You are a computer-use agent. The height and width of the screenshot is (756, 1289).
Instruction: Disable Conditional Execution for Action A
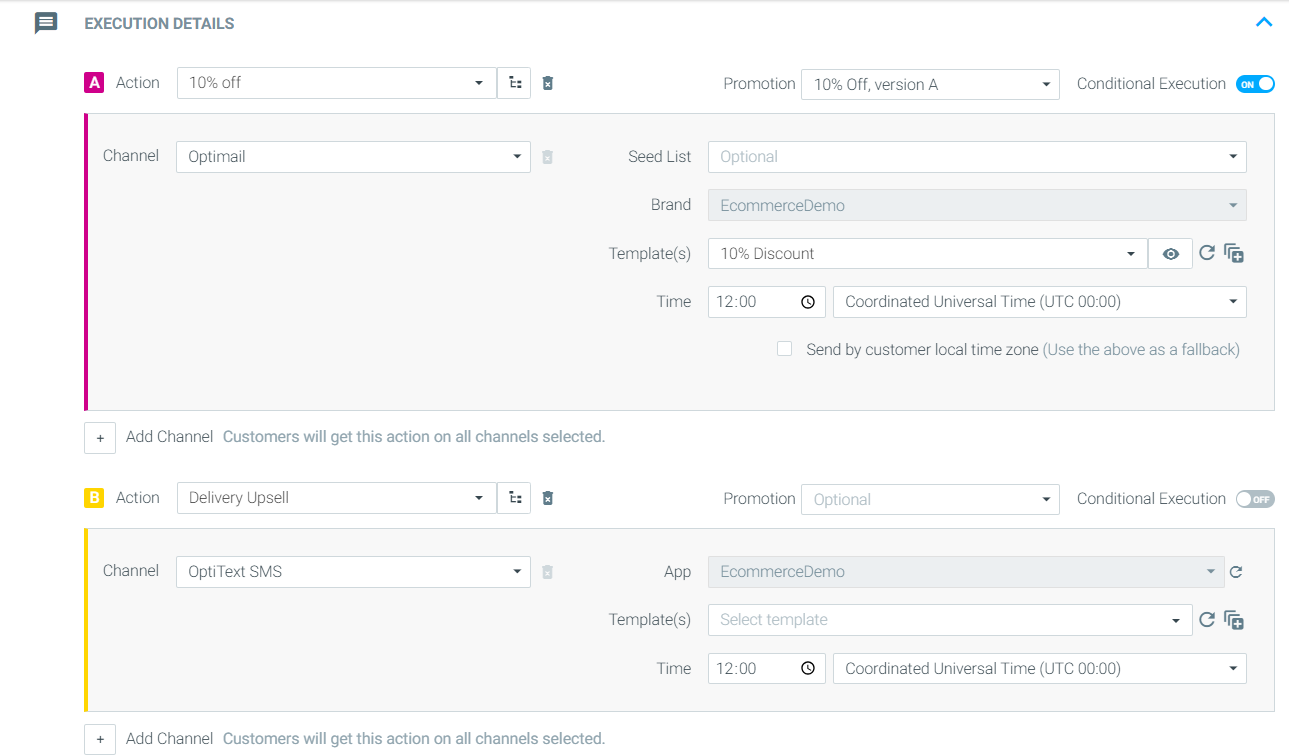click(1255, 83)
